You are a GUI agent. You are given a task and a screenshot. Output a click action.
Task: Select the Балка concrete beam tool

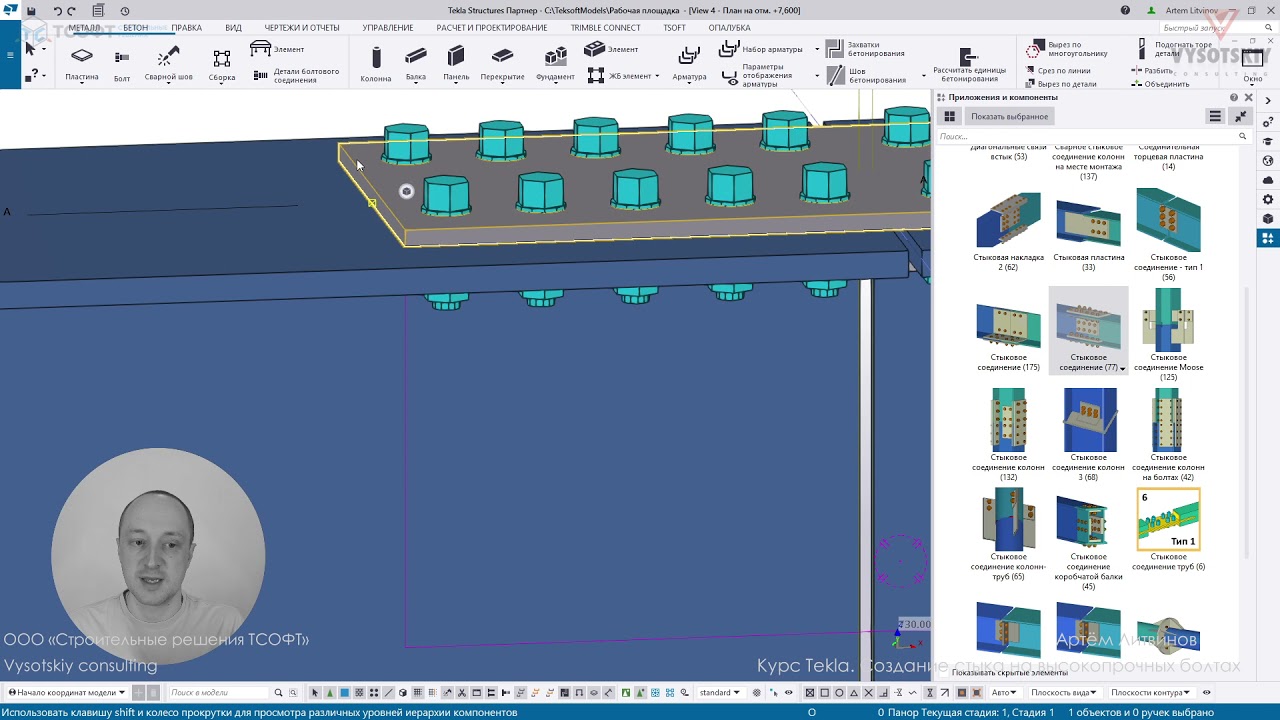[416, 64]
